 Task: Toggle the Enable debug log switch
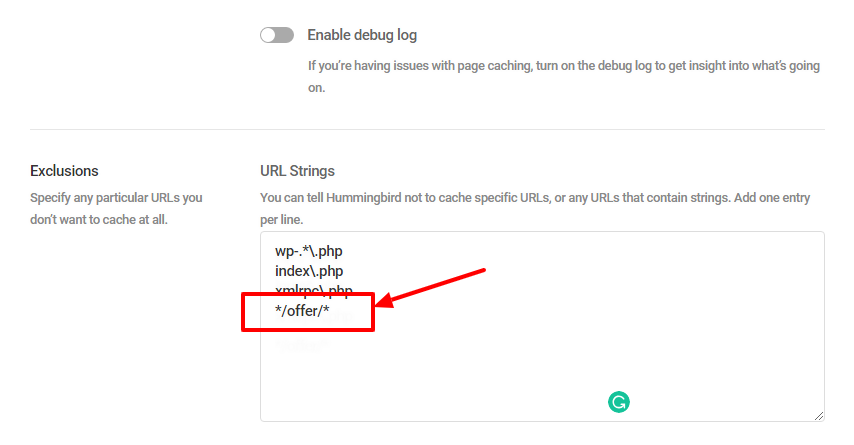[x=277, y=35]
